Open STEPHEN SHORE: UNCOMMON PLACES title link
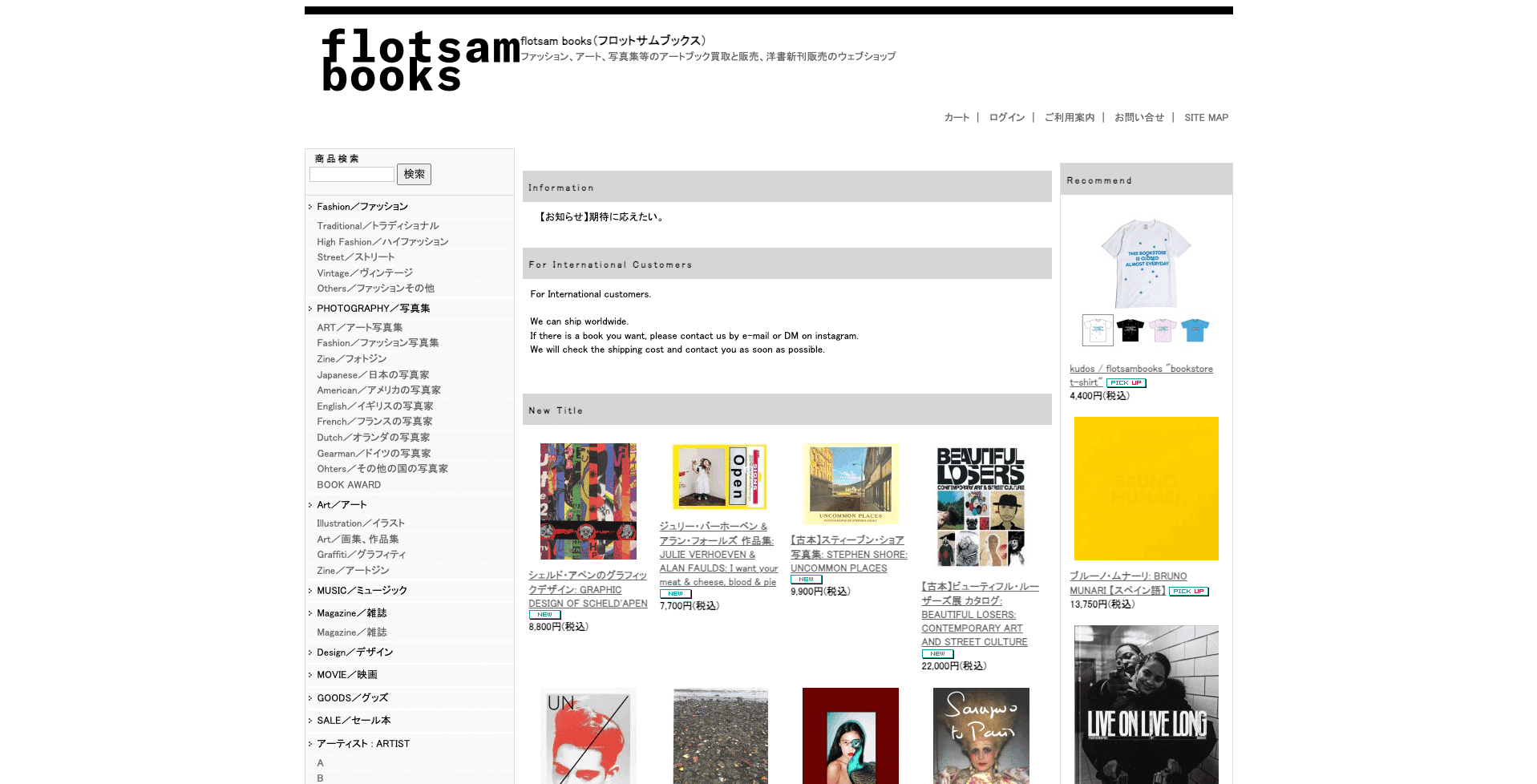1537x784 pixels. pyautogui.click(x=849, y=554)
